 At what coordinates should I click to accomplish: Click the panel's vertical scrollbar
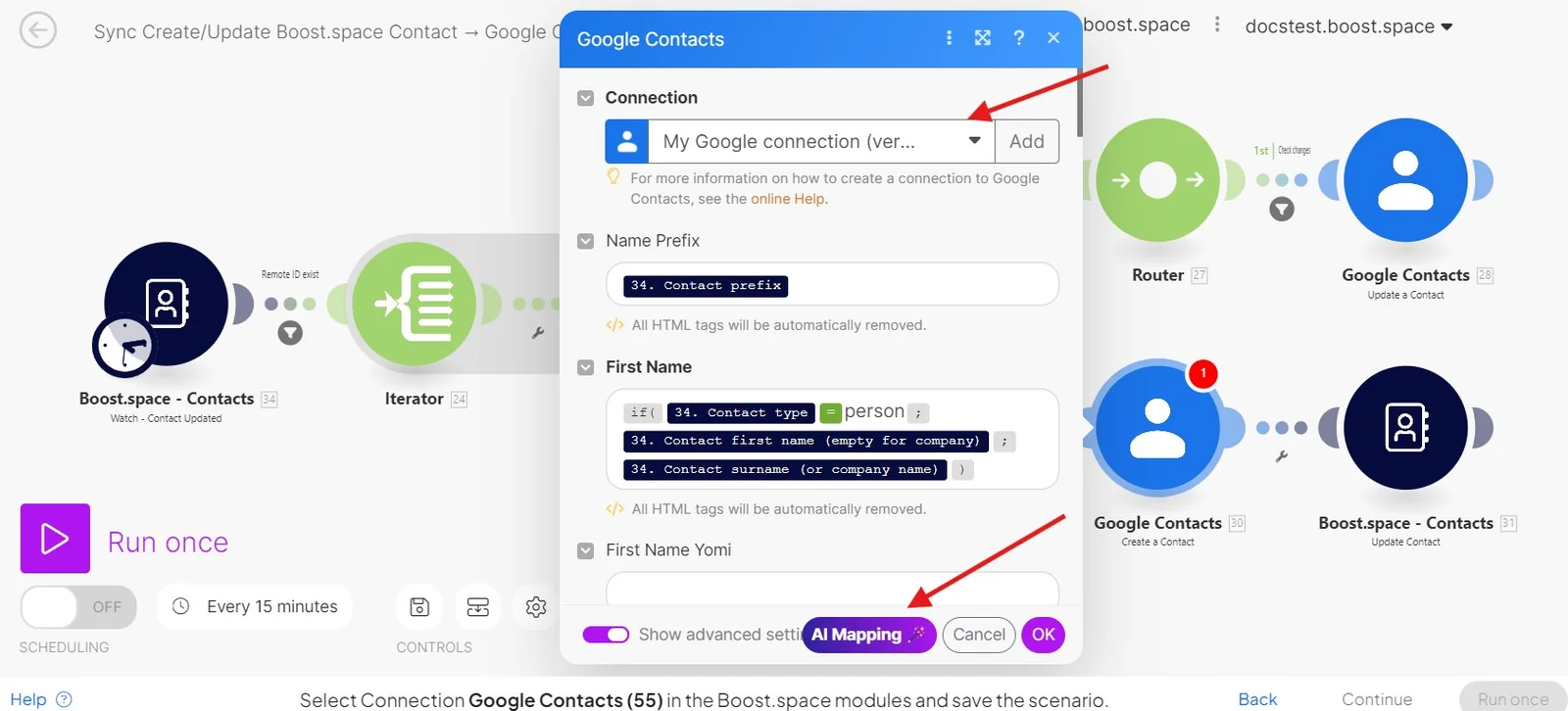1079,102
